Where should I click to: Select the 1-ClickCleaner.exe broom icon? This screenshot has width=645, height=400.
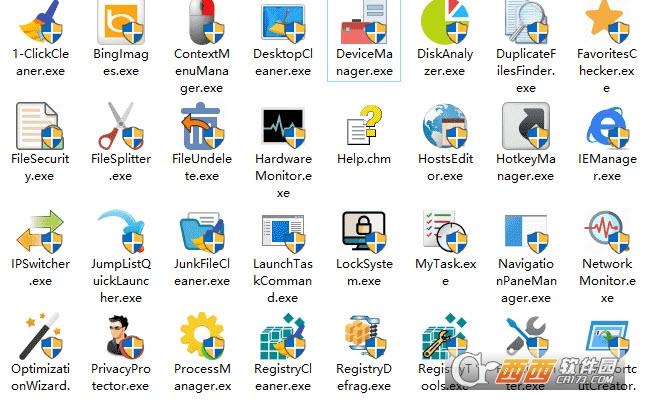point(38,20)
